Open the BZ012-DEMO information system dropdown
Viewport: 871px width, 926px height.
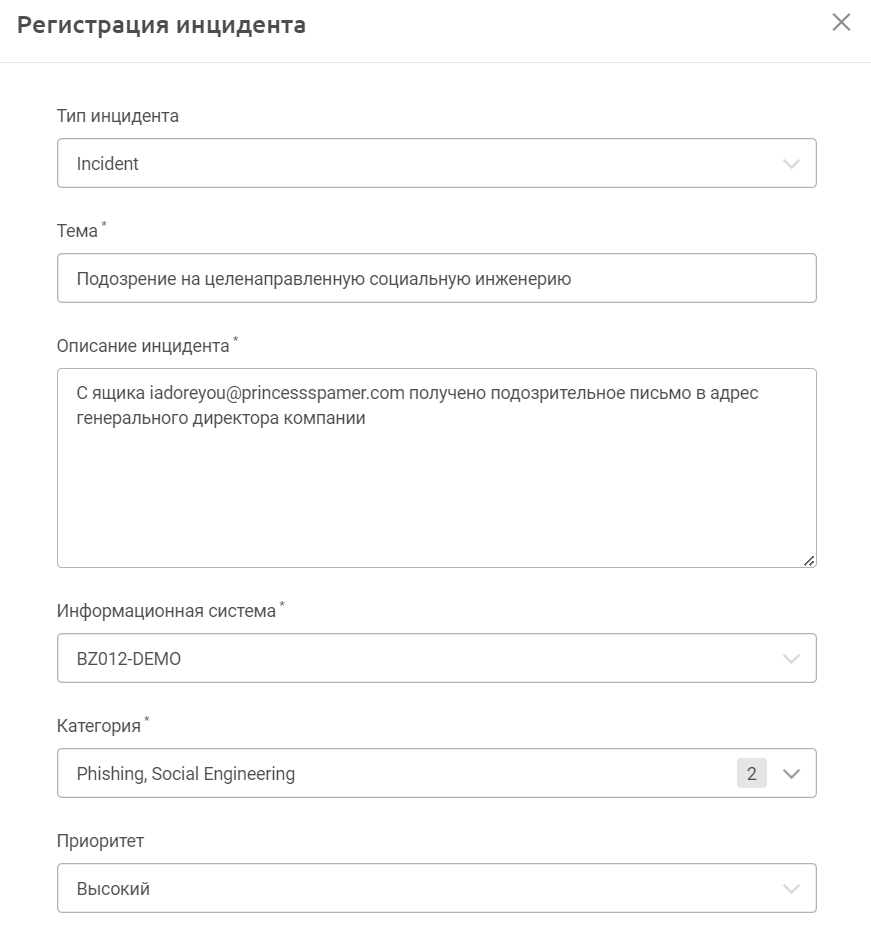pos(420,658)
